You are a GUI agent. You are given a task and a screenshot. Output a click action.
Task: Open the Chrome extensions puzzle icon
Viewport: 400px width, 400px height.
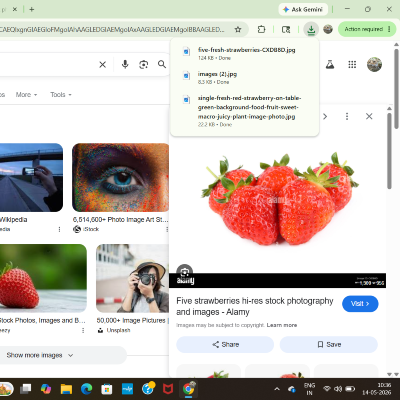click(262, 29)
